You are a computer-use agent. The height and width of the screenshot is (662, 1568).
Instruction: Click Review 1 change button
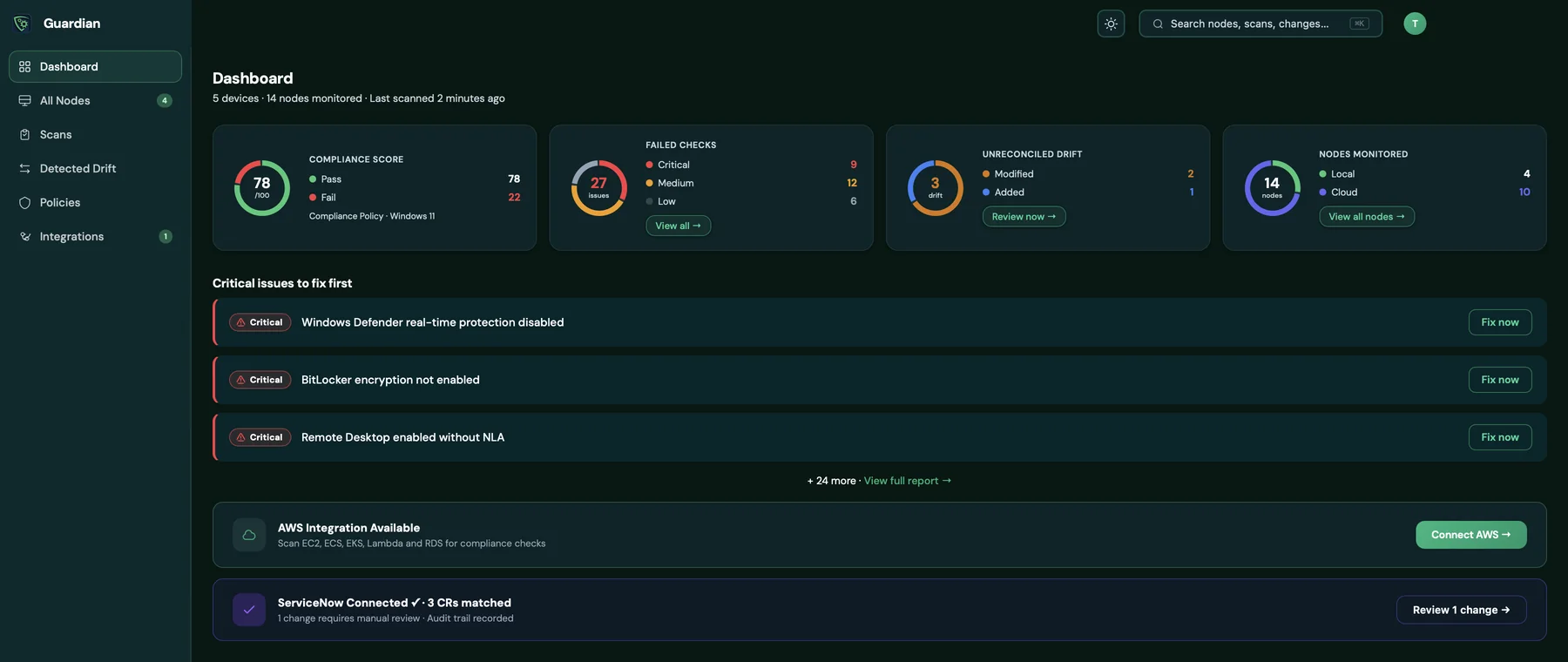coord(1461,610)
